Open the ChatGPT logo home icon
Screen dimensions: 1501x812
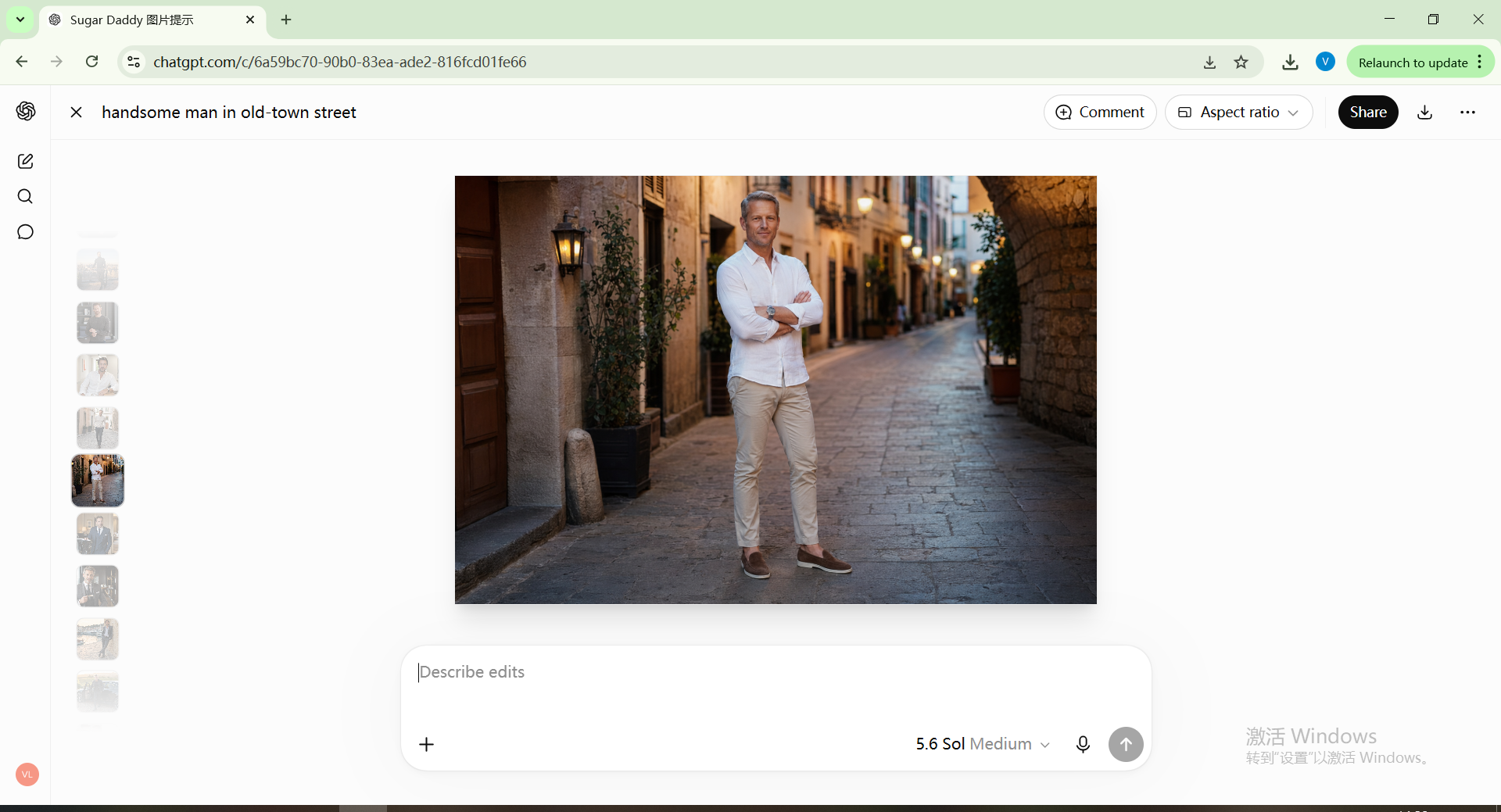[x=26, y=111]
